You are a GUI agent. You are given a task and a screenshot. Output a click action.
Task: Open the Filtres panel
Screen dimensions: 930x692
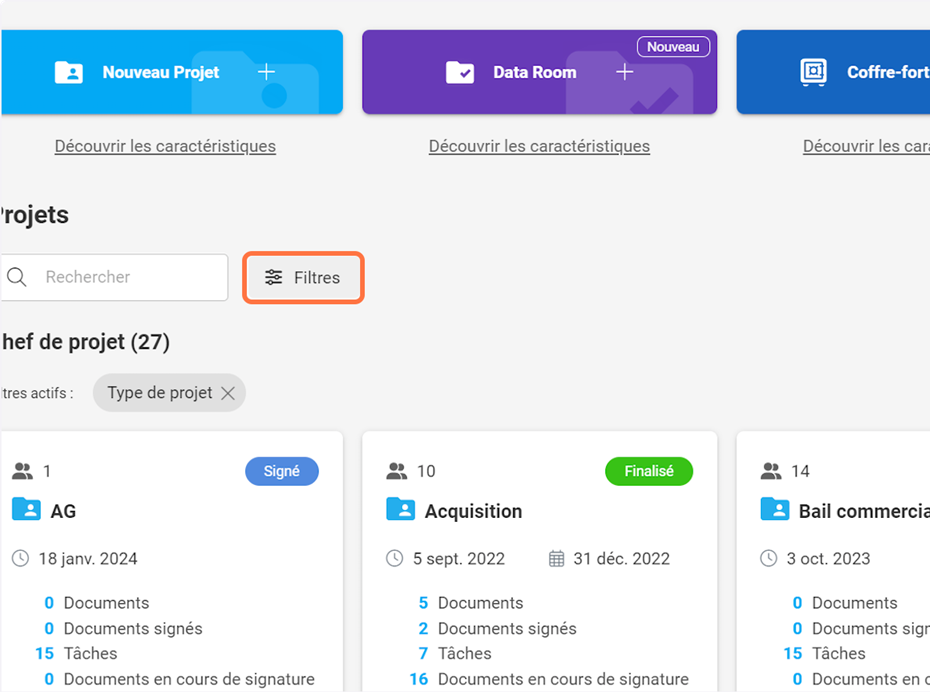[303, 277]
